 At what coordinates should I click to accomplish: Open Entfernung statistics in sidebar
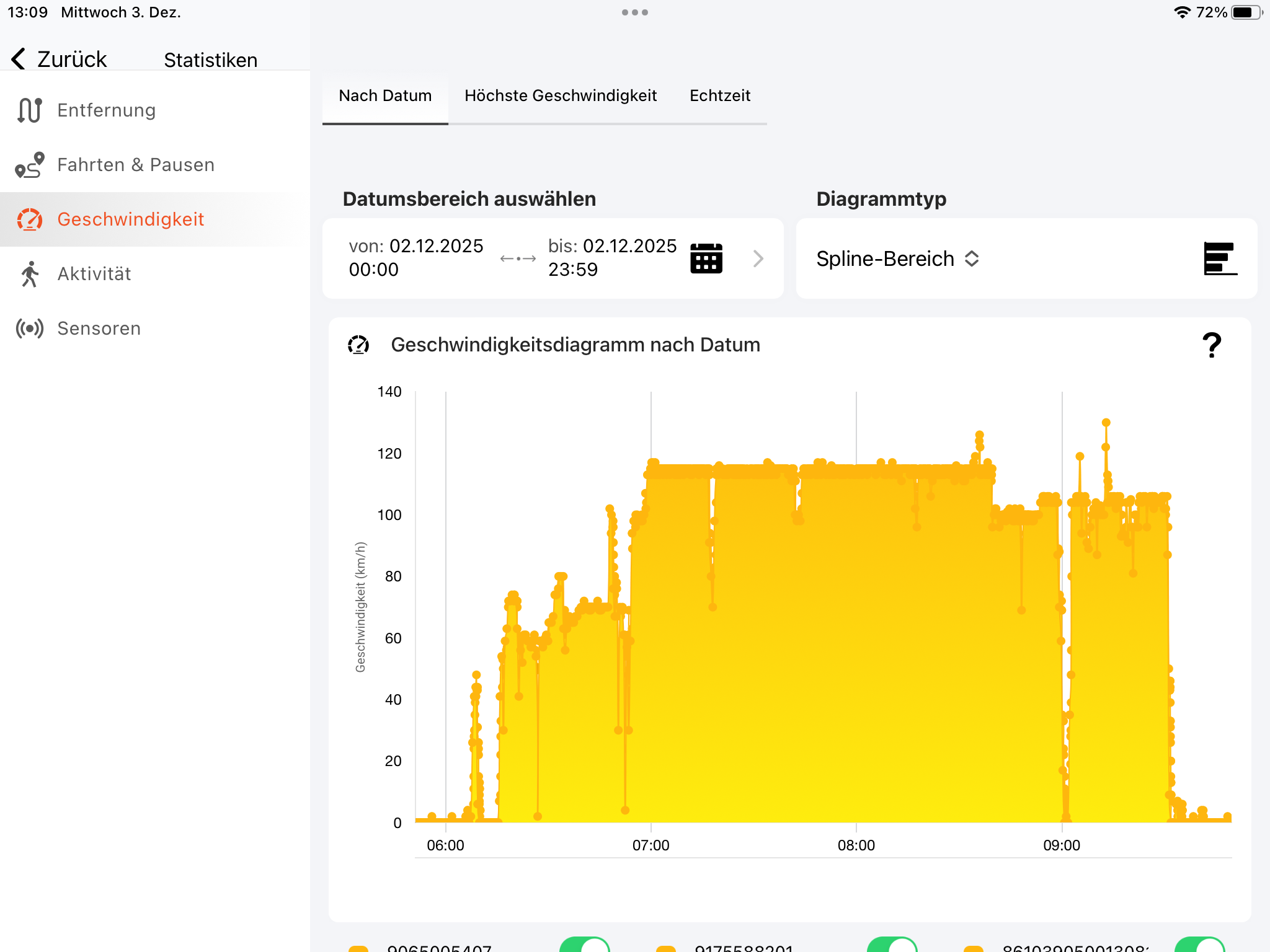pos(106,110)
